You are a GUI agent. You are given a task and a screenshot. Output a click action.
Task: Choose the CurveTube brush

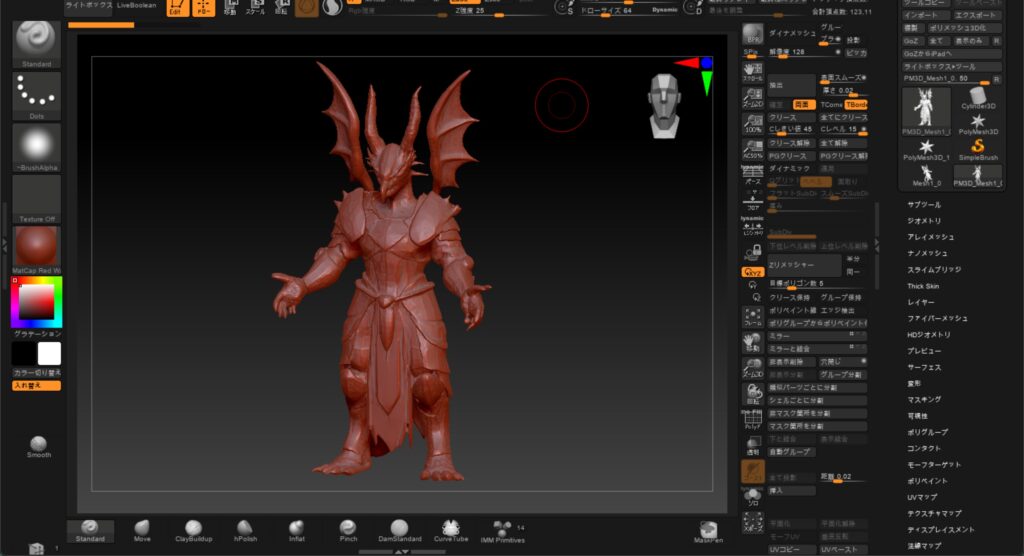click(451, 531)
